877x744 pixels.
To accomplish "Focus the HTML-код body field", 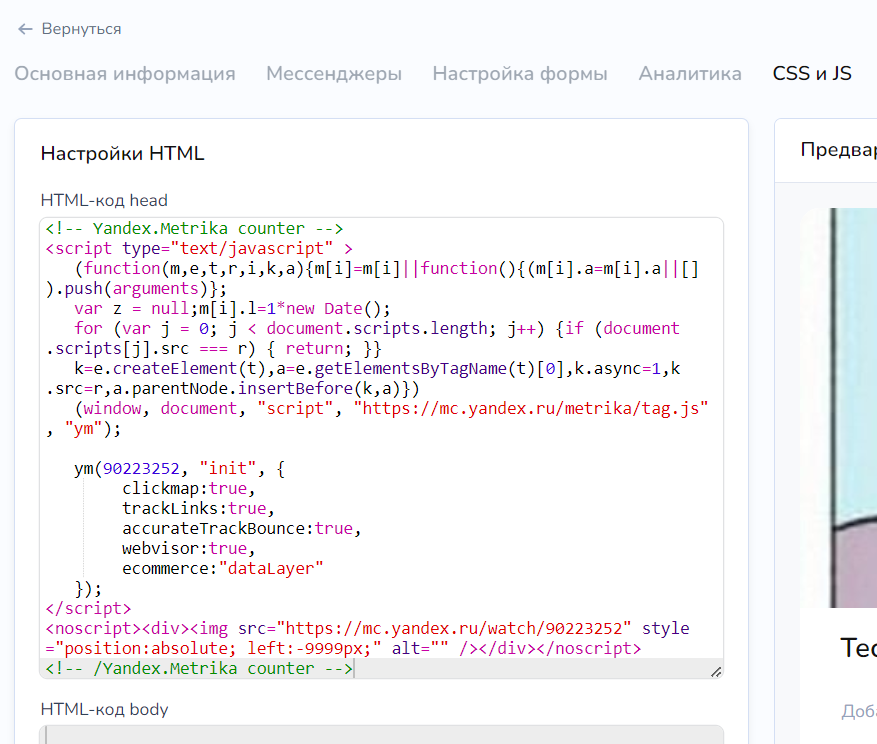I will 381,734.
